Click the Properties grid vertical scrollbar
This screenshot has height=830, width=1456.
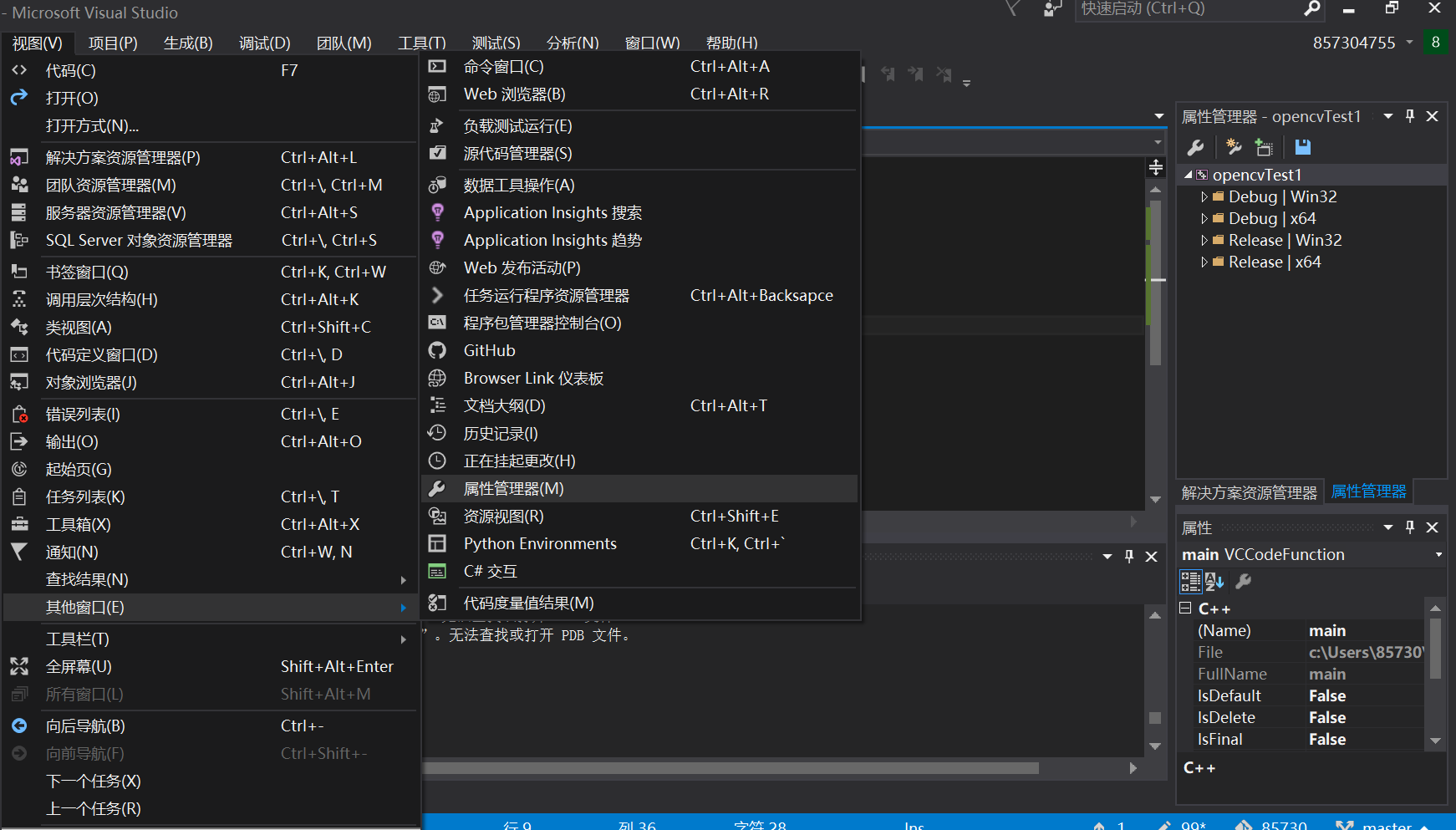[x=1435, y=674]
